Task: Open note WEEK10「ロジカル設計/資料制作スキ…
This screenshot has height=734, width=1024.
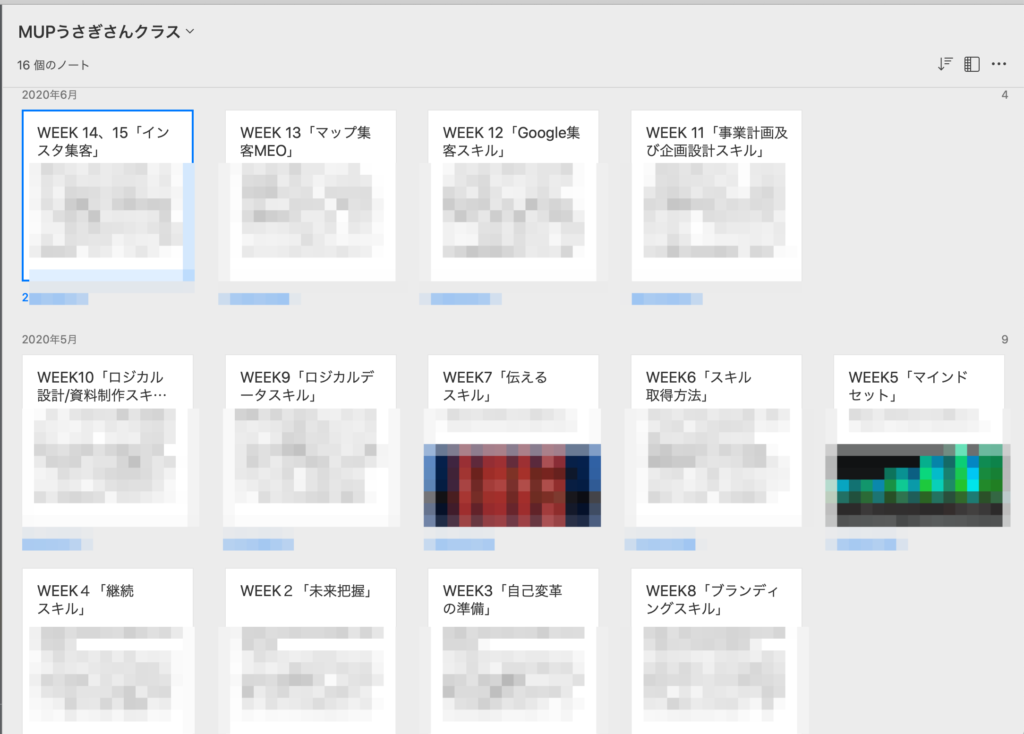Action: (x=108, y=441)
